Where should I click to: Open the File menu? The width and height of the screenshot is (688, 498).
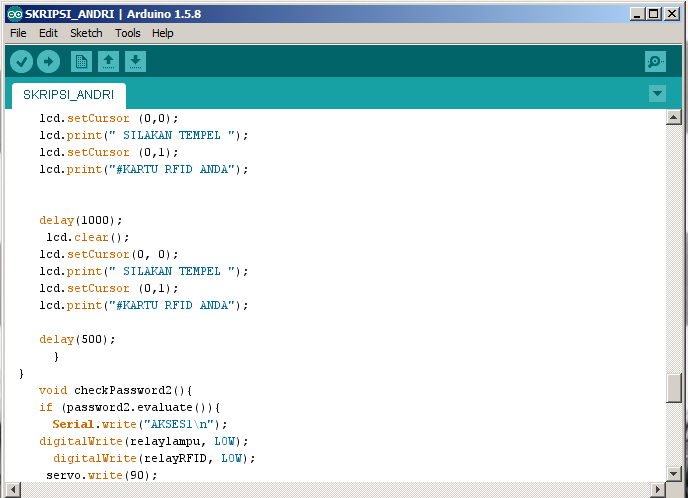tap(18, 33)
